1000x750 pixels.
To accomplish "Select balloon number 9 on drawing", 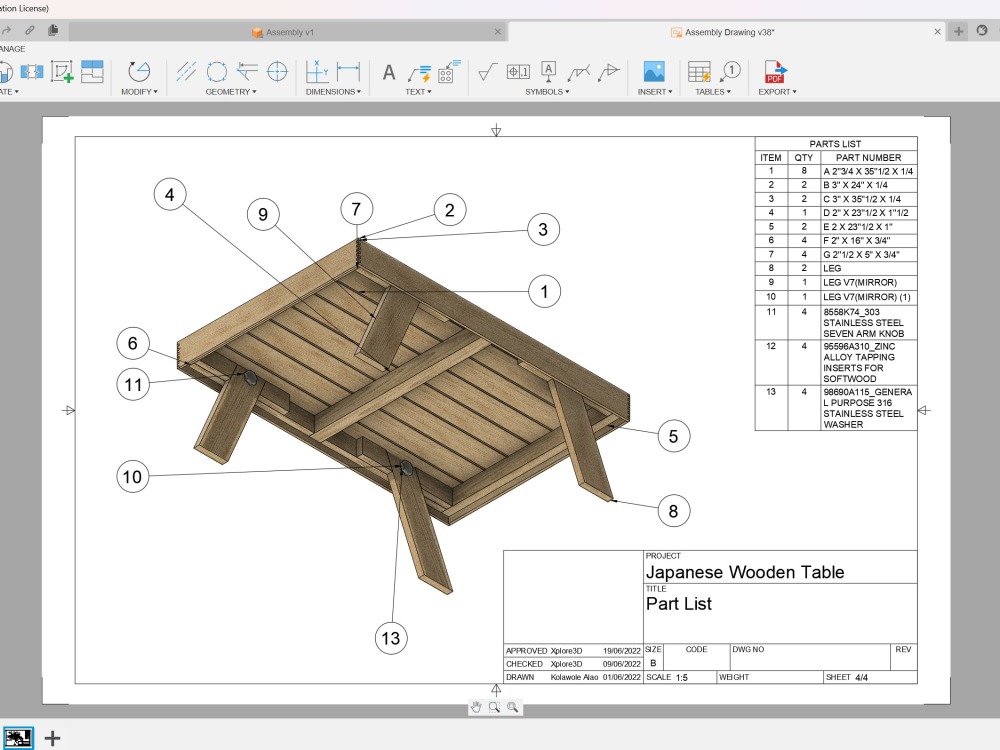I will coord(263,214).
